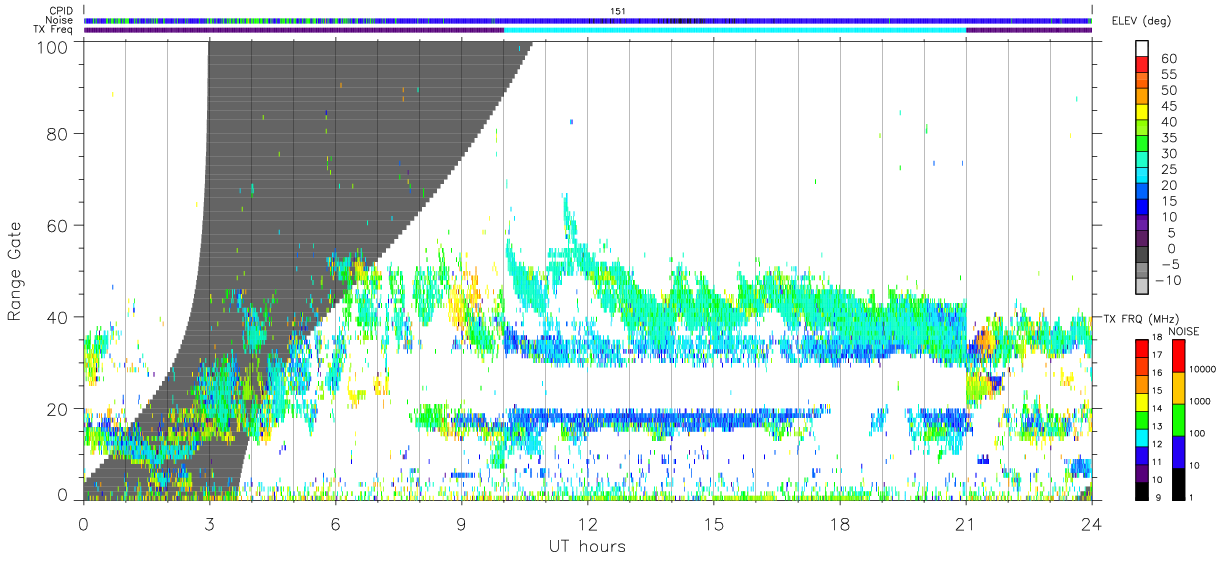Click the Noise row label
Image resolution: width=1228 pixels, height=567 pixels.
click(x=60, y=20)
